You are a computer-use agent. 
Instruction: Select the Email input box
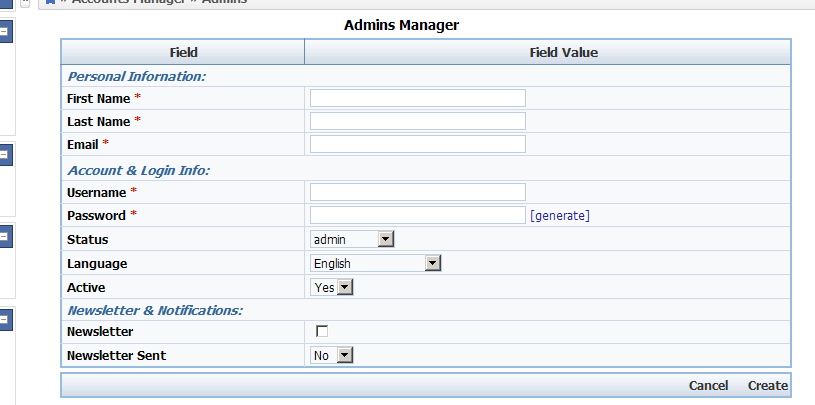tap(417, 144)
